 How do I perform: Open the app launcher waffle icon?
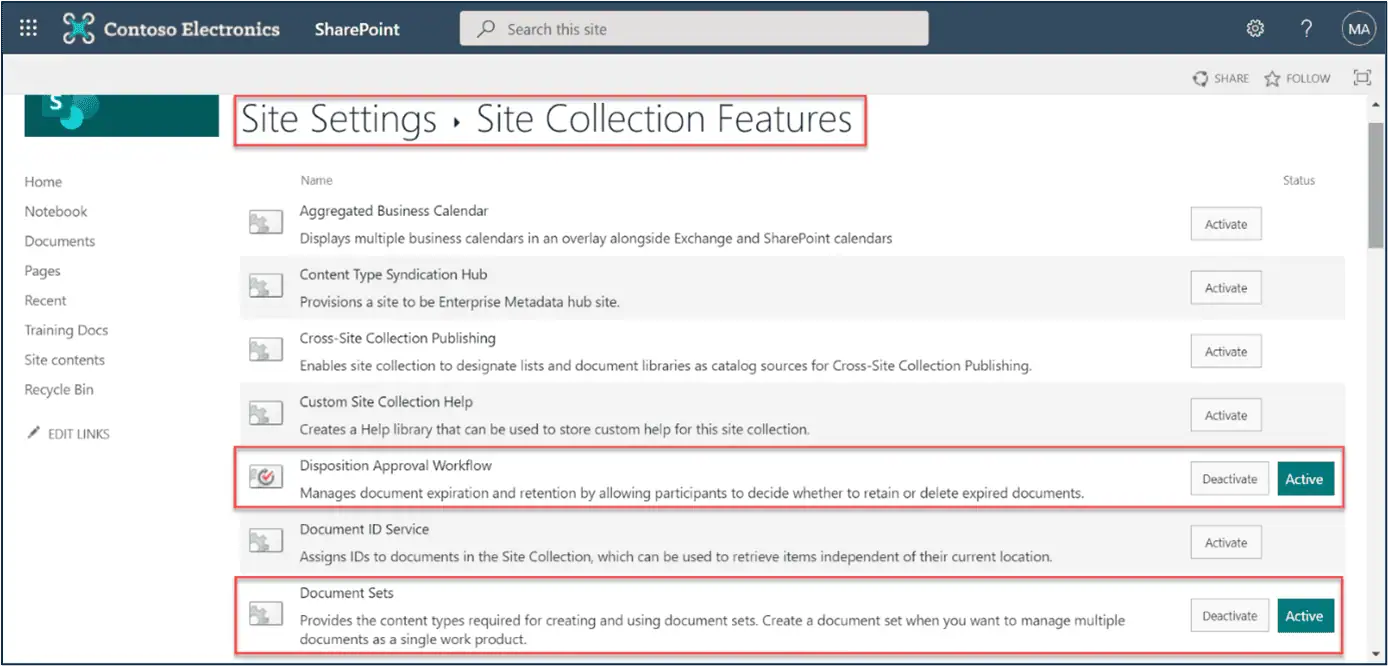28,28
